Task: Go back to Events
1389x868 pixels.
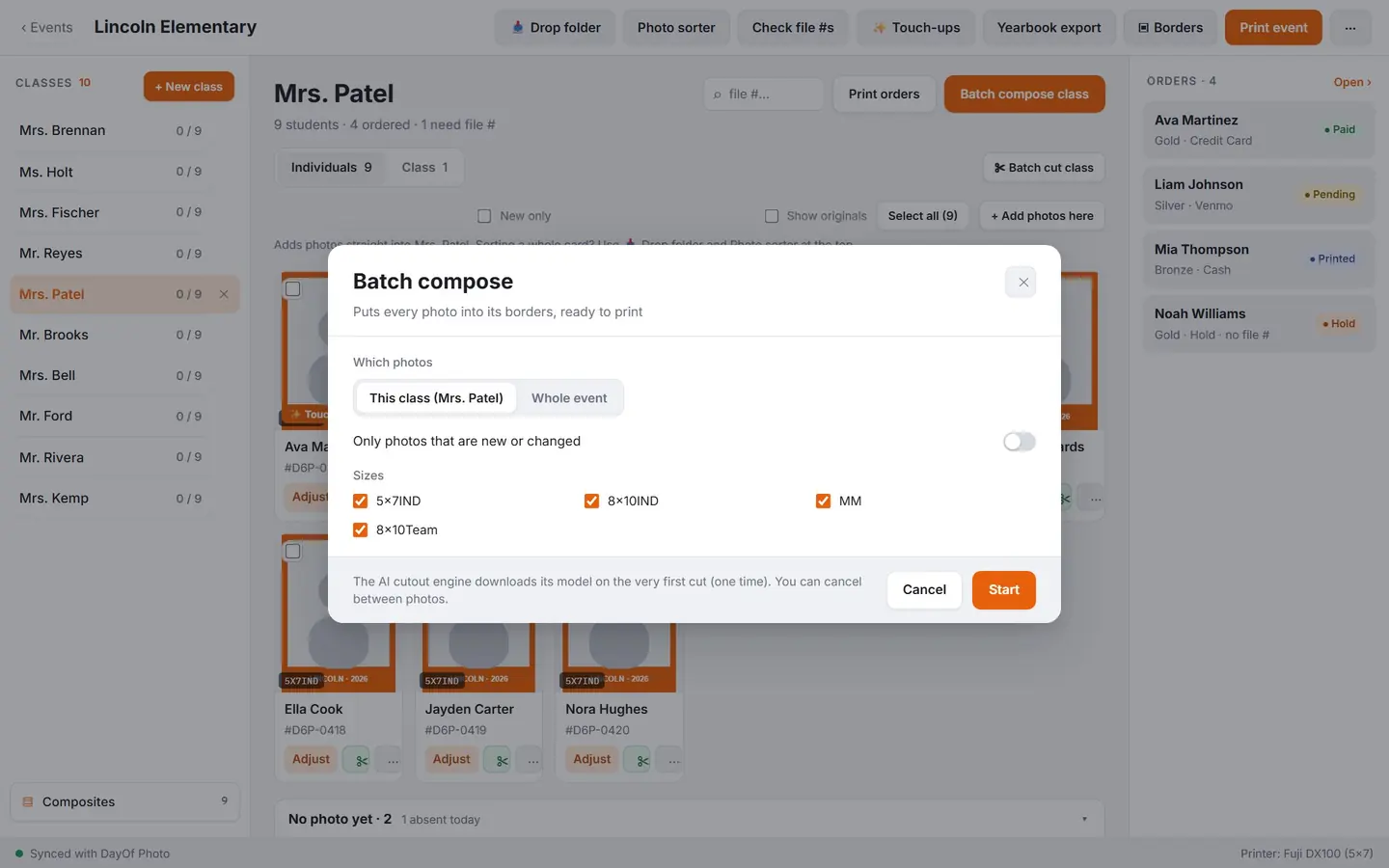Action: 46,28
